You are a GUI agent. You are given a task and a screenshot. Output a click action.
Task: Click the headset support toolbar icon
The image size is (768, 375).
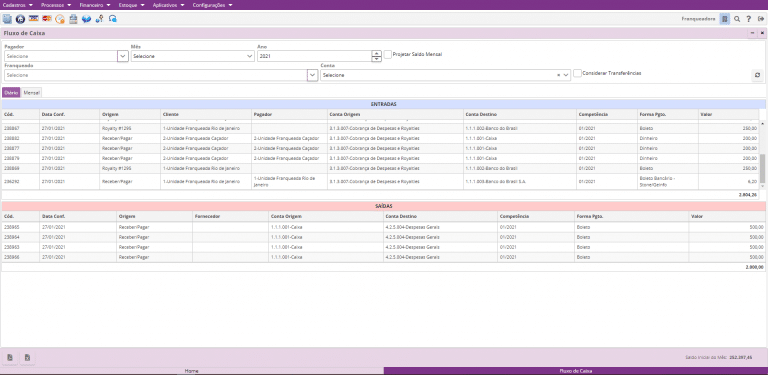tap(113, 19)
